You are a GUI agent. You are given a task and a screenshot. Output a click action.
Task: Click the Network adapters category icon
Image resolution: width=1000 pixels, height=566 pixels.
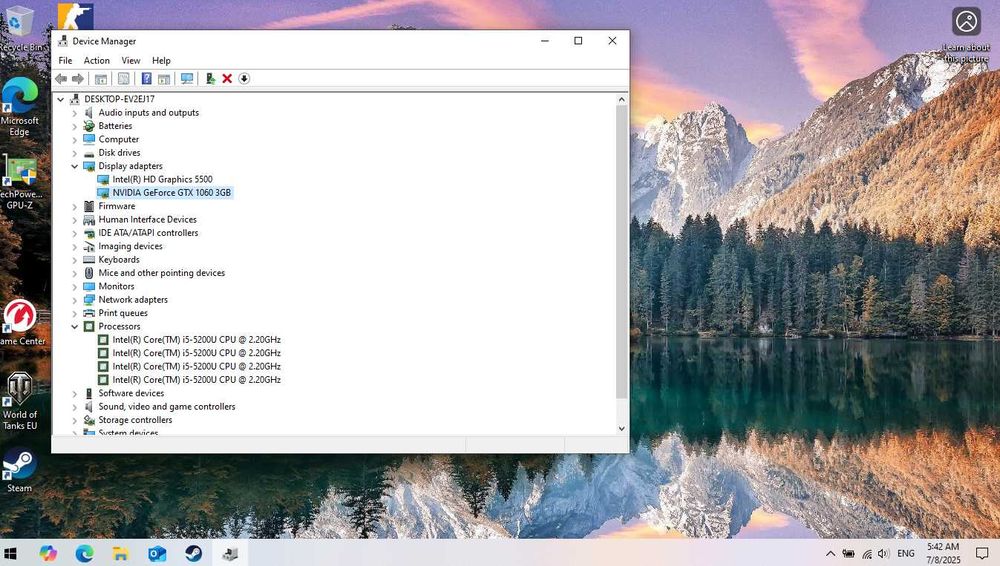click(x=89, y=300)
